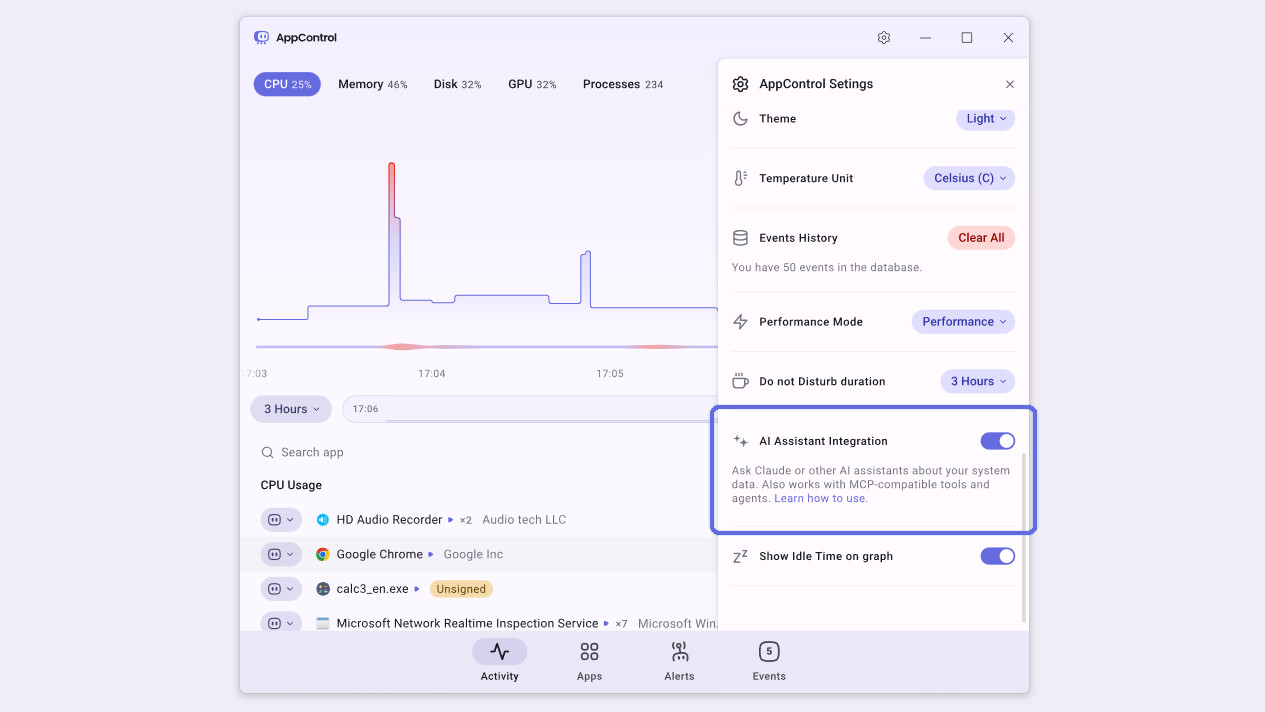The width and height of the screenshot is (1265, 712).
Task: Open the Celsius temperature unit dropdown
Action: (x=968, y=178)
